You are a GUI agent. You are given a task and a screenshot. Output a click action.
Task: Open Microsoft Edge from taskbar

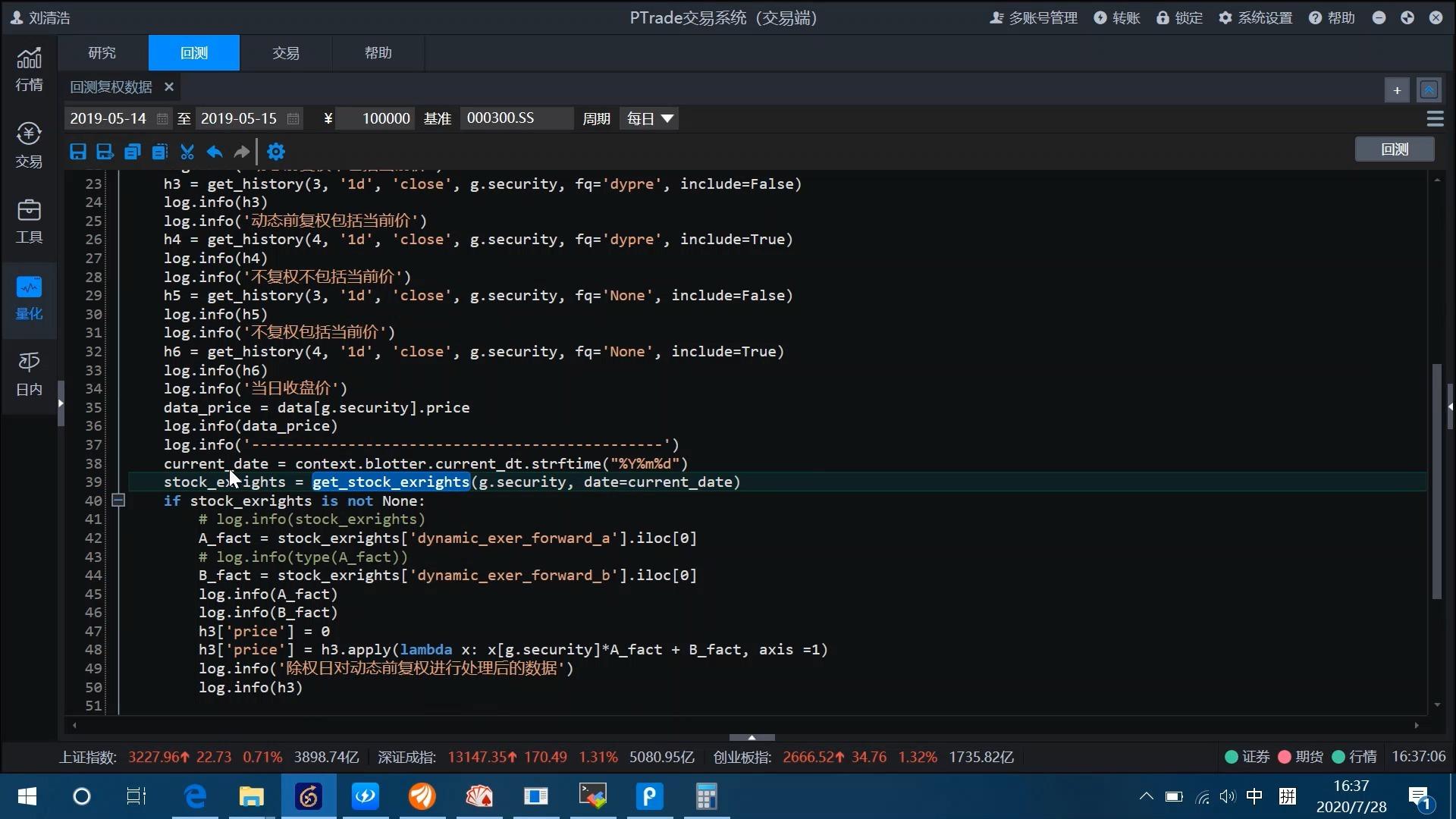pos(195,796)
